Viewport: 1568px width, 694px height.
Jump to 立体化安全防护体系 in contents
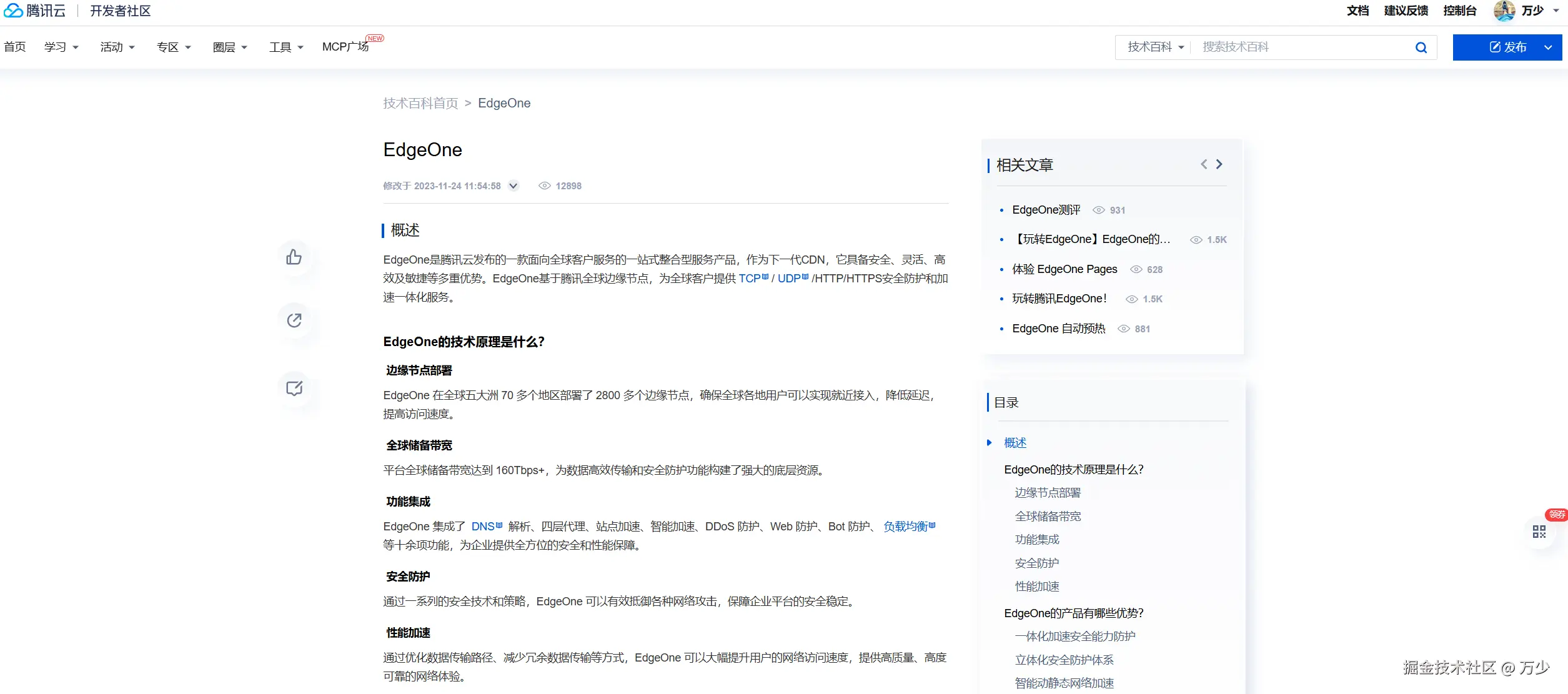click(1064, 660)
